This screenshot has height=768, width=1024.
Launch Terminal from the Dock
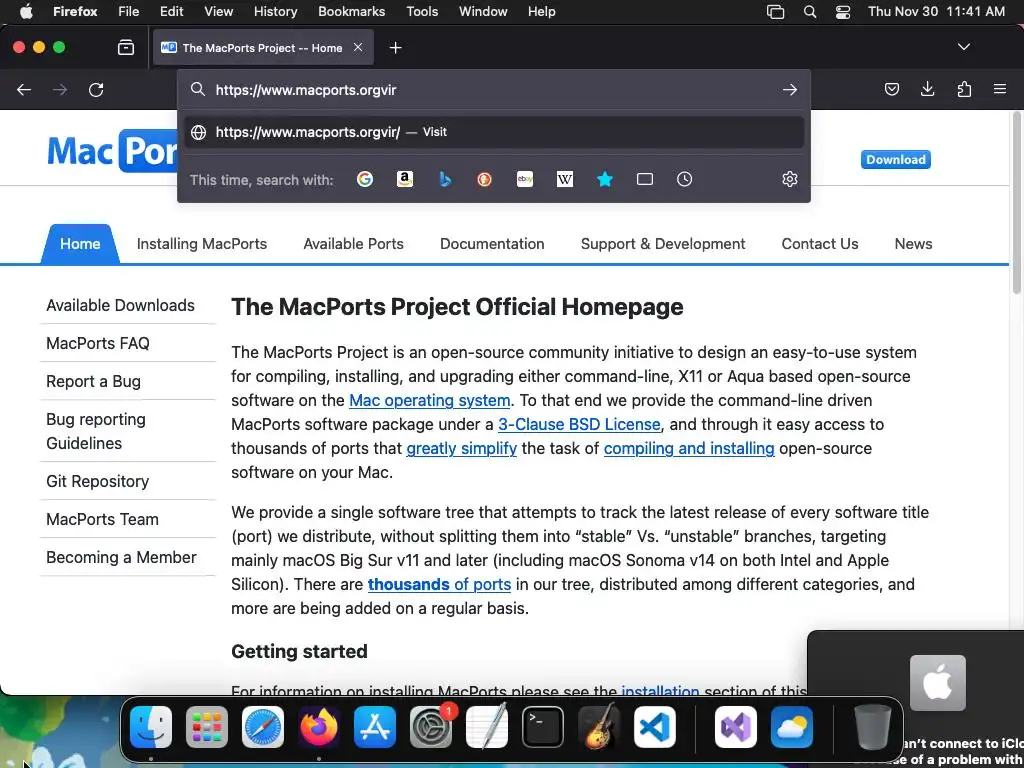(x=543, y=727)
